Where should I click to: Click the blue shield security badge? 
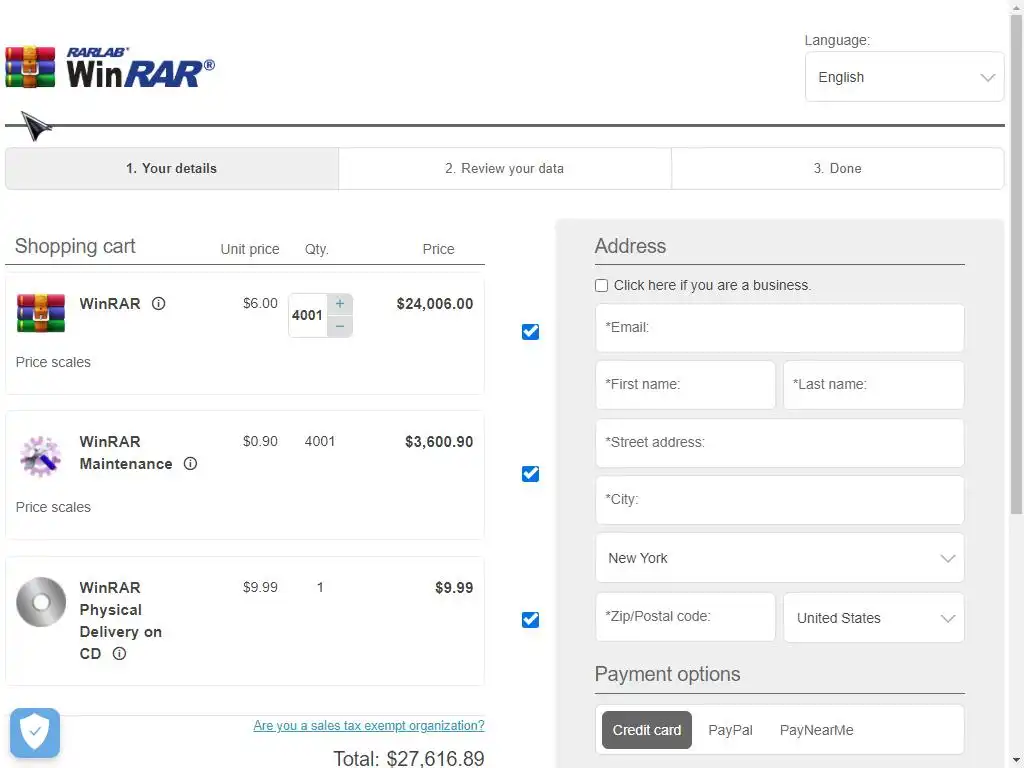[35, 733]
